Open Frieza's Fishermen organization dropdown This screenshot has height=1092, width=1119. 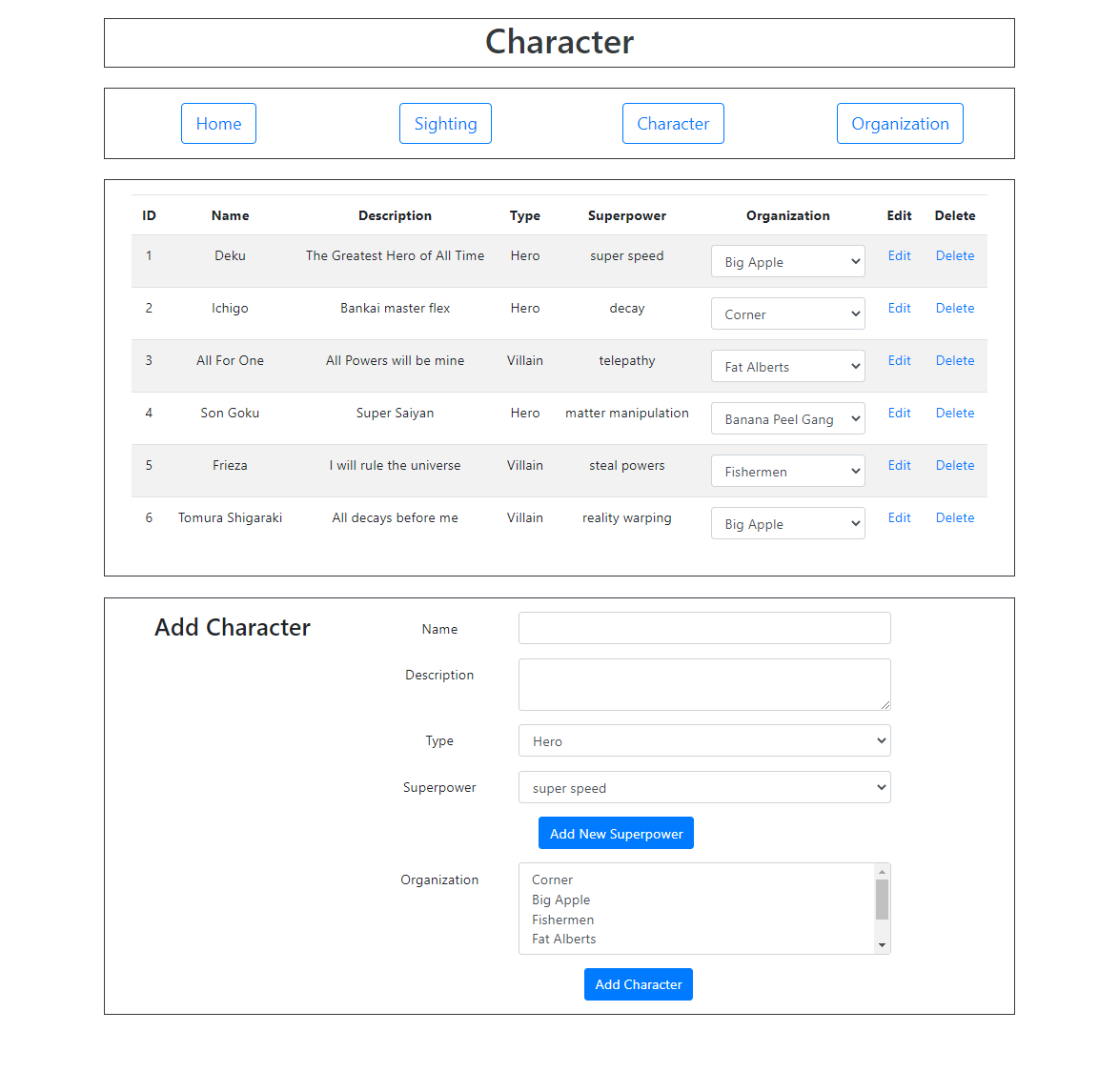tap(788, 472)
